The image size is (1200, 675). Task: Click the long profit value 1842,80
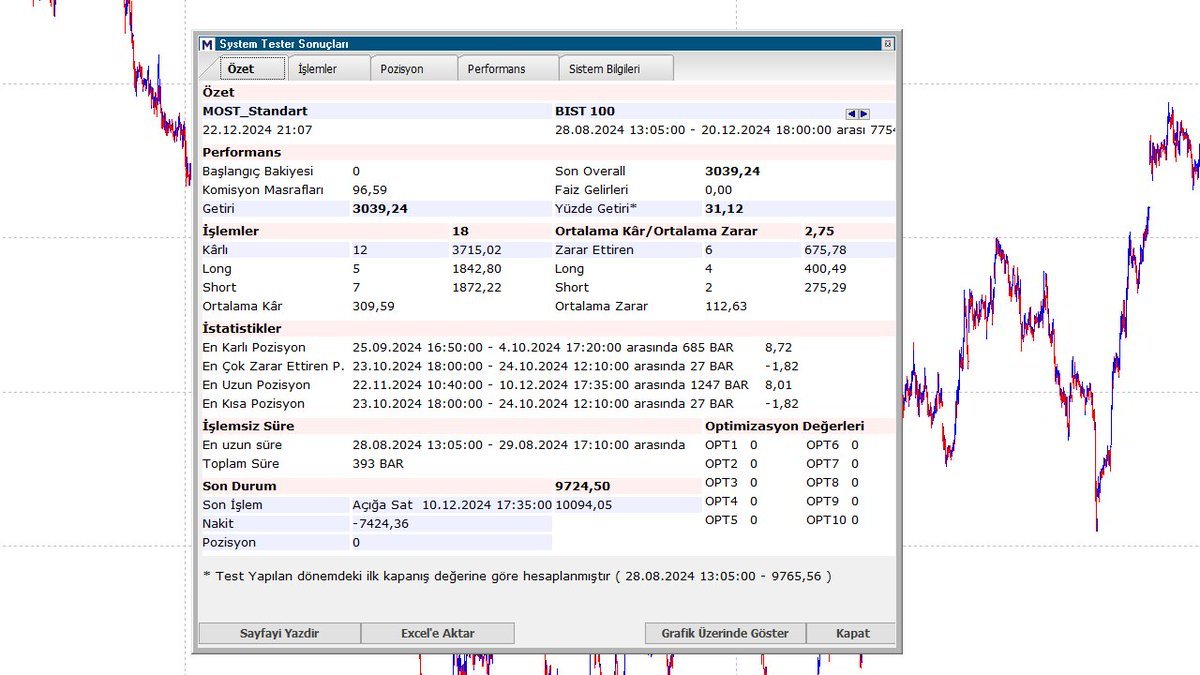click(477, 269)
